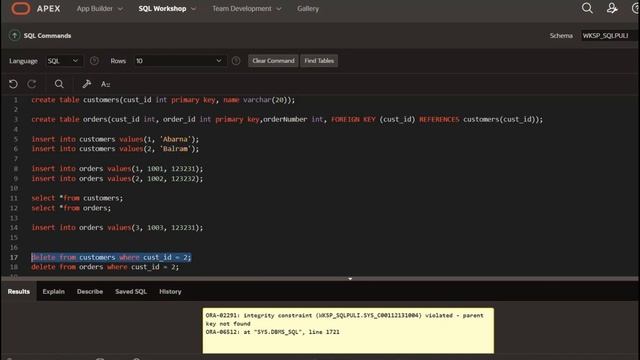640x360 pixels.
Task: Switch to the Describe tab
Action: point(90,291)
